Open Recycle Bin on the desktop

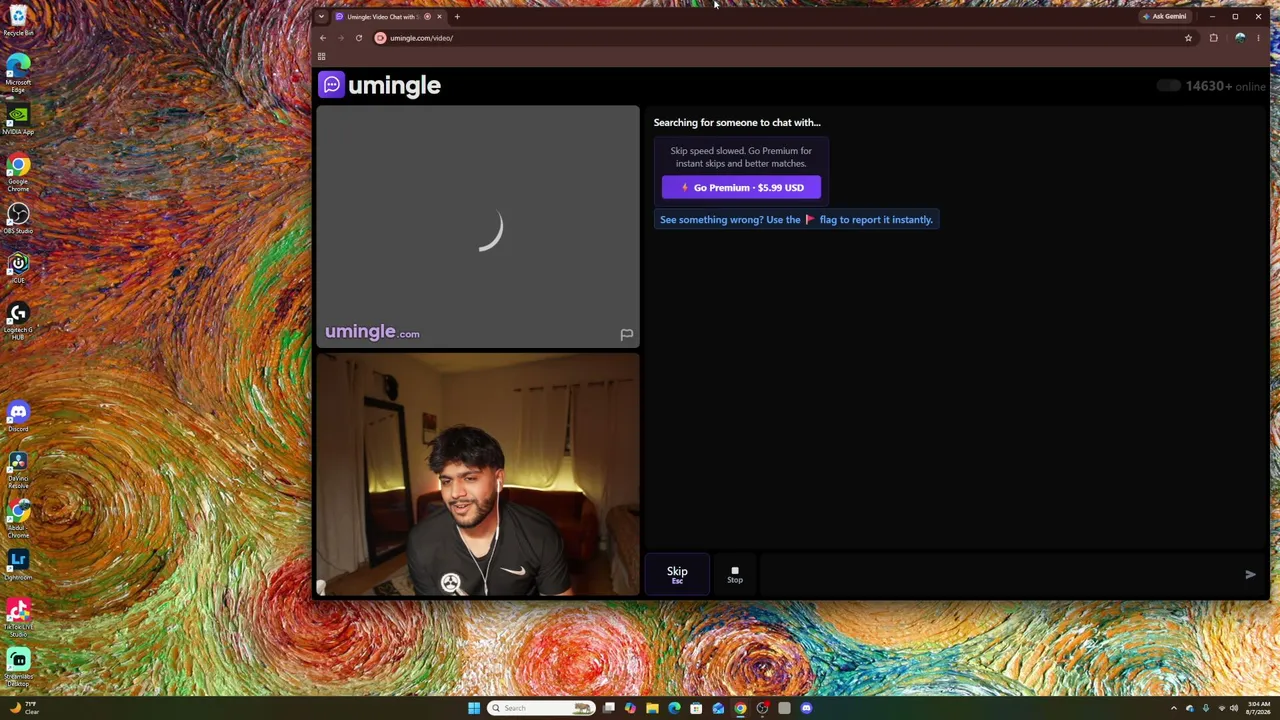click(18, 19)
